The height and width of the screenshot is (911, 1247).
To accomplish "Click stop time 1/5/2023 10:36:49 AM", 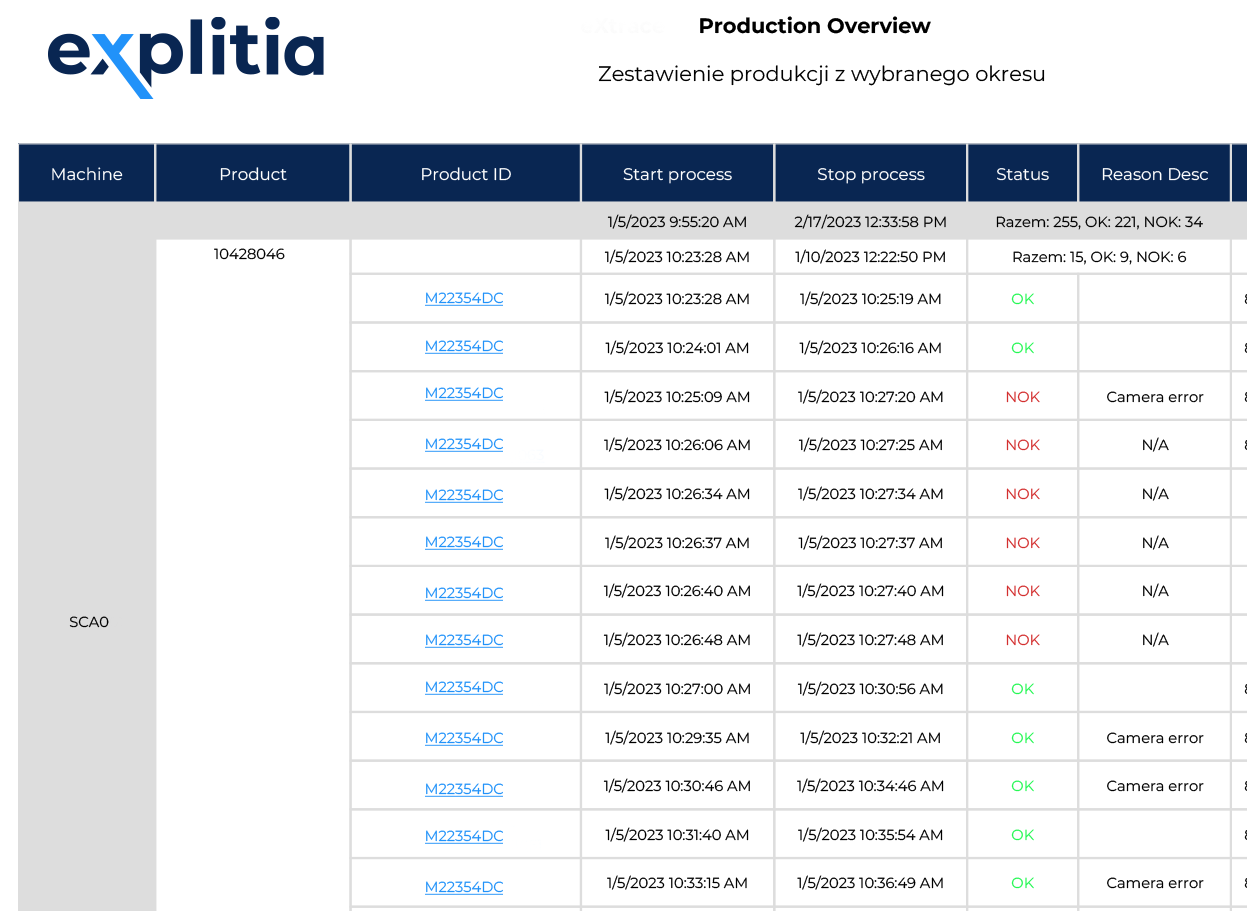I will click(x=870, y=883).
